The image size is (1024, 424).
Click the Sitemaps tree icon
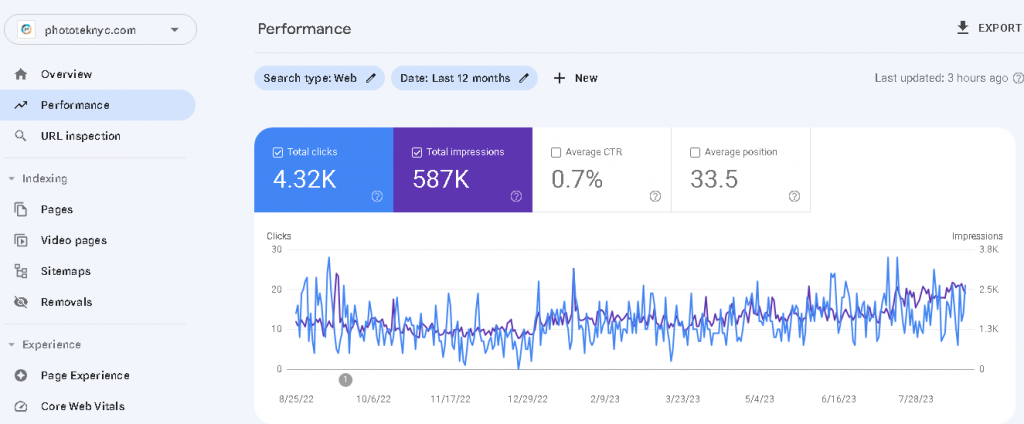click(x=21, y=271)
